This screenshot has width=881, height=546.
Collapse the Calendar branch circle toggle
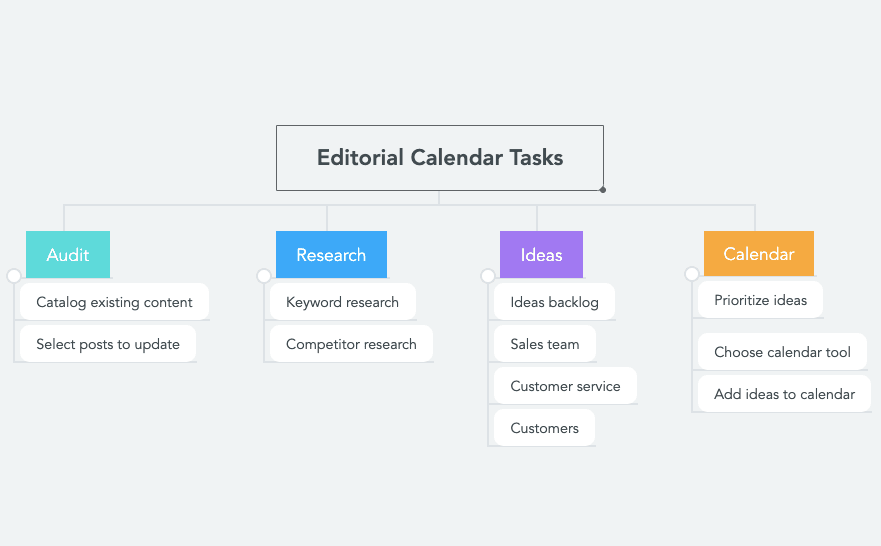(x=692, y=274)
